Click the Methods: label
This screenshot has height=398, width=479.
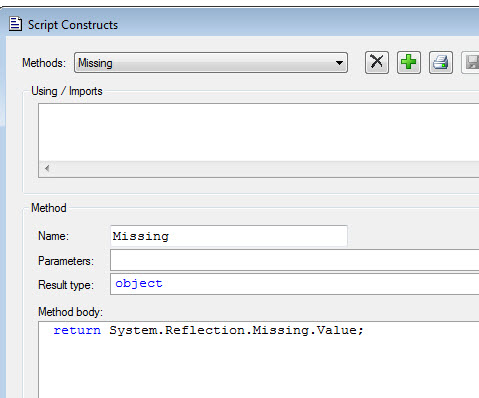point(44,63)
